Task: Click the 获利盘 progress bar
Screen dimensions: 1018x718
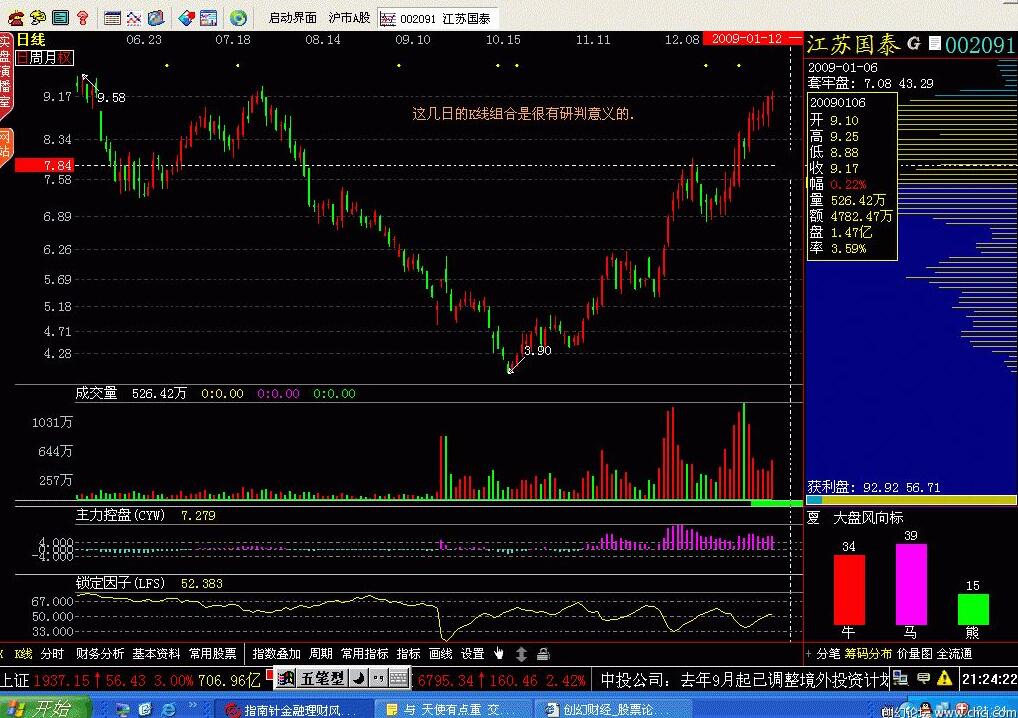Action: [x=911, y=500]
